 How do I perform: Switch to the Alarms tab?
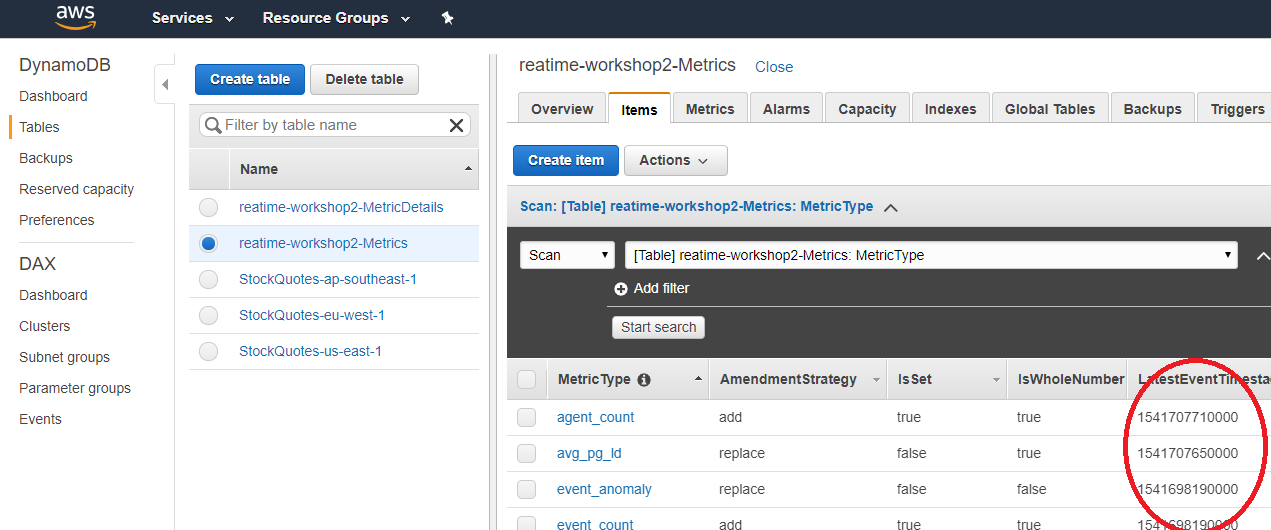pyautogui.click(x=786, y=109)
